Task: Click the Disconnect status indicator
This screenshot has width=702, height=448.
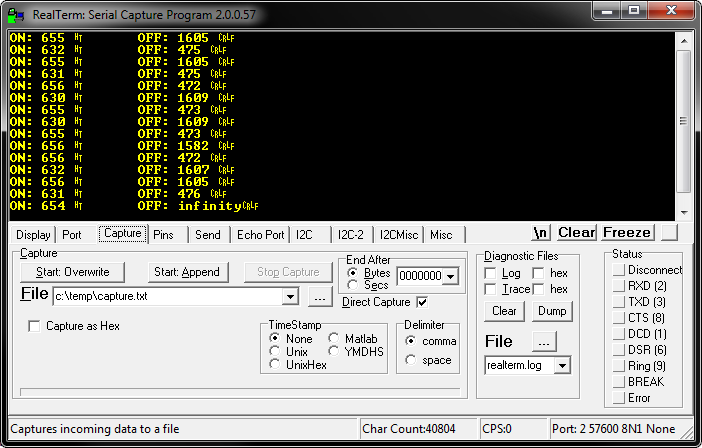Action: point(619,270)
